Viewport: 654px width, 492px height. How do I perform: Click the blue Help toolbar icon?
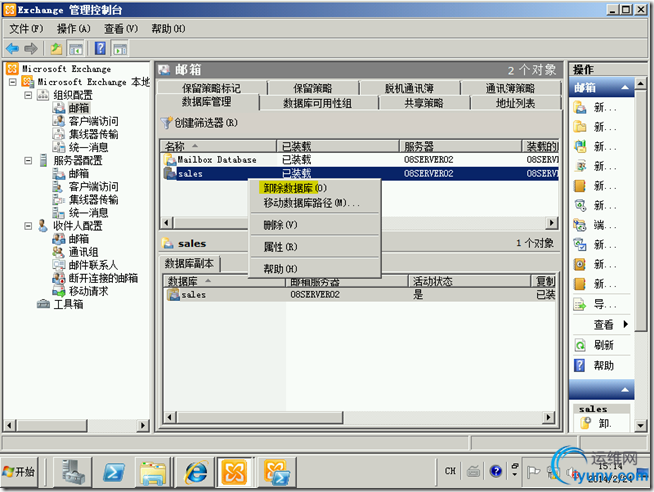pyautogui.click(x=100, y=48)
